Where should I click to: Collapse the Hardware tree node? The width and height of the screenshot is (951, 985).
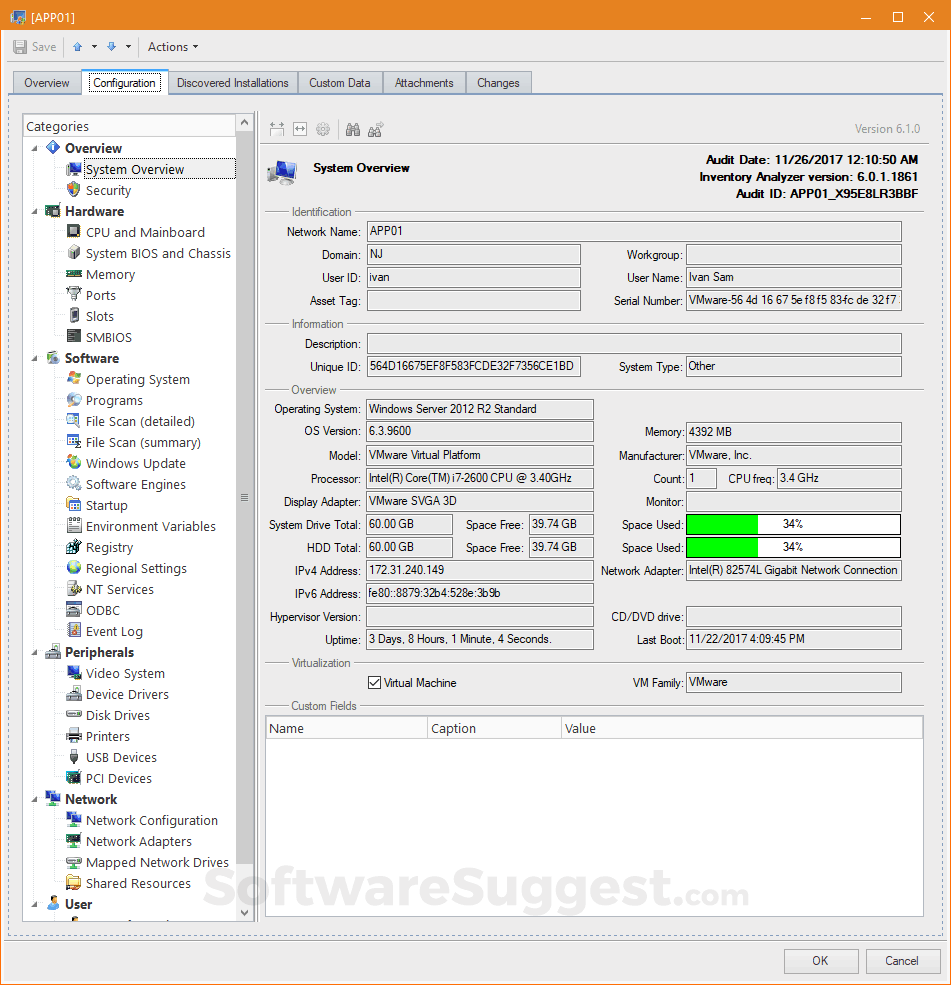click(x=36, y=211)
